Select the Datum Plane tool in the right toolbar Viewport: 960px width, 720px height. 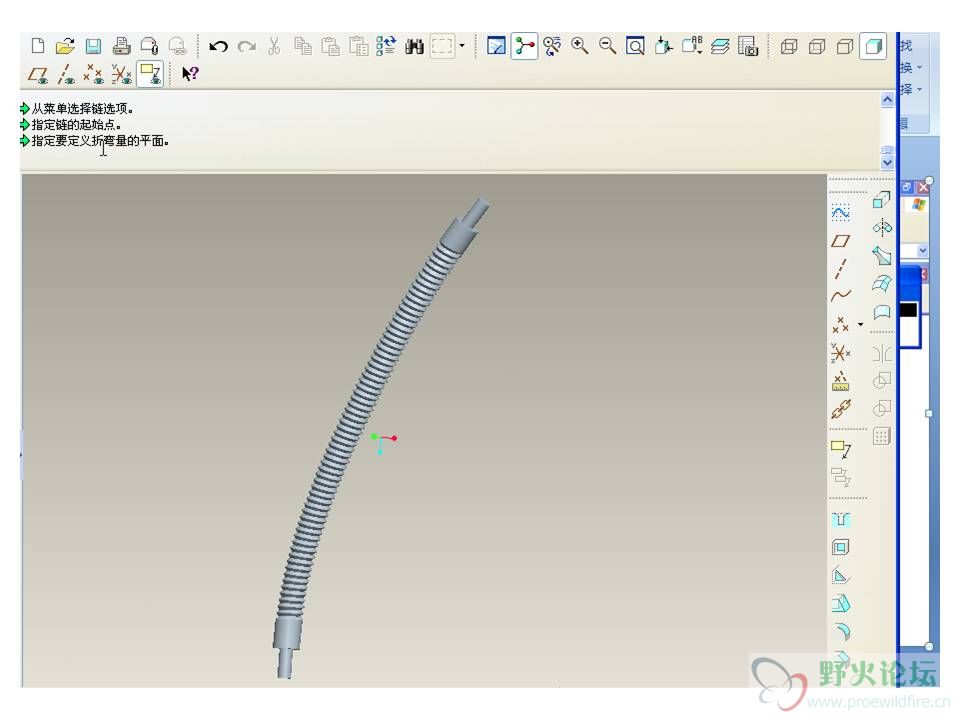[841, 241]
